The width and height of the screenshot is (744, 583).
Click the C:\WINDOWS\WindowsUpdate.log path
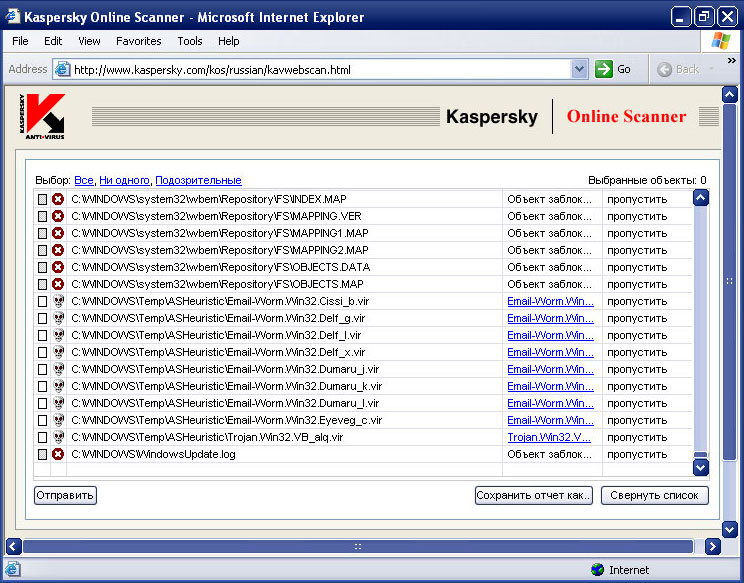click(153, 454)
